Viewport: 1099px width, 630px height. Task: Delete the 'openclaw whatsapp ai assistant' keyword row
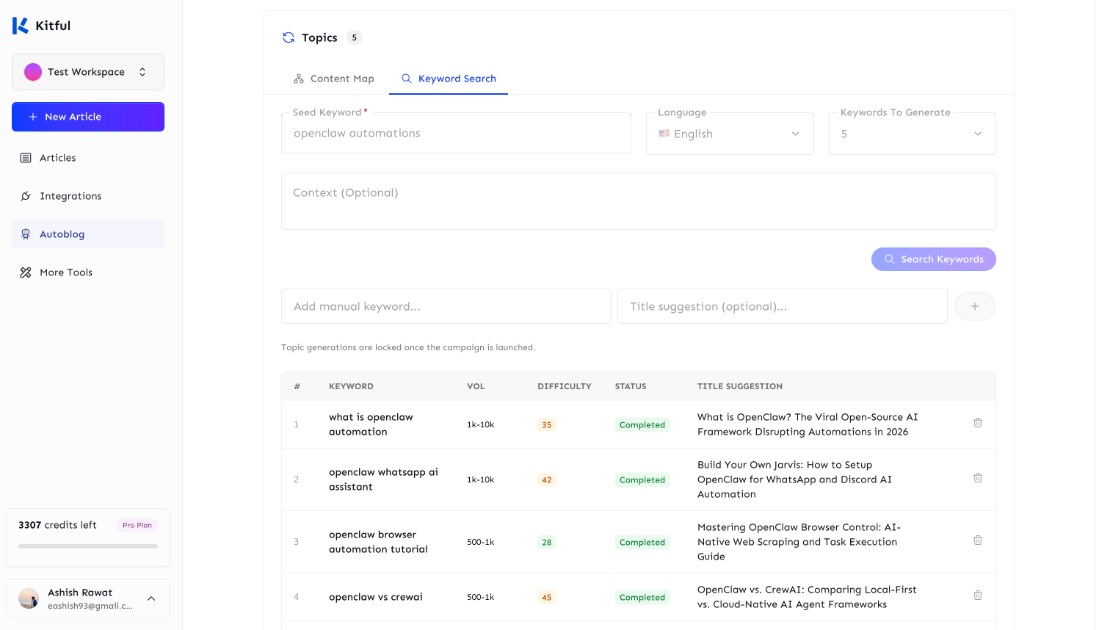[977, 478]
